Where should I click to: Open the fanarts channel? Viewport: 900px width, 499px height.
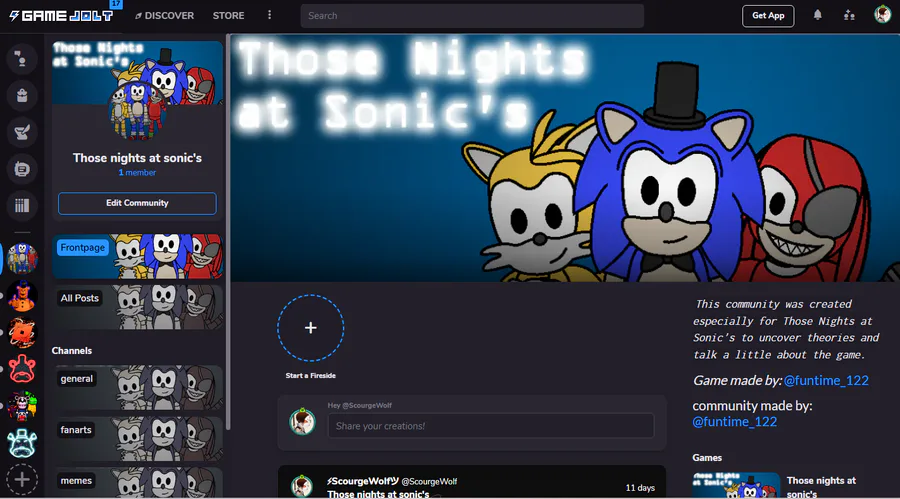click(137, 439)
